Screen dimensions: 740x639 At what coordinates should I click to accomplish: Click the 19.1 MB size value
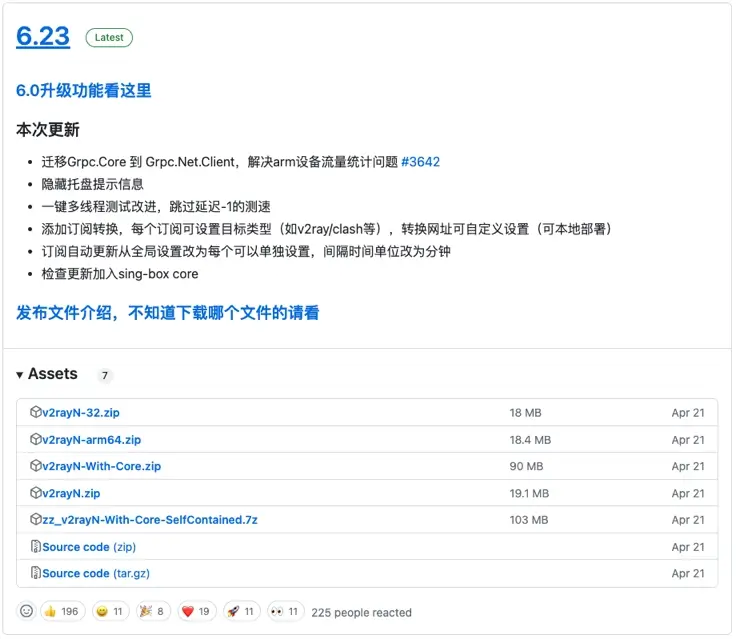coord(529,494)
